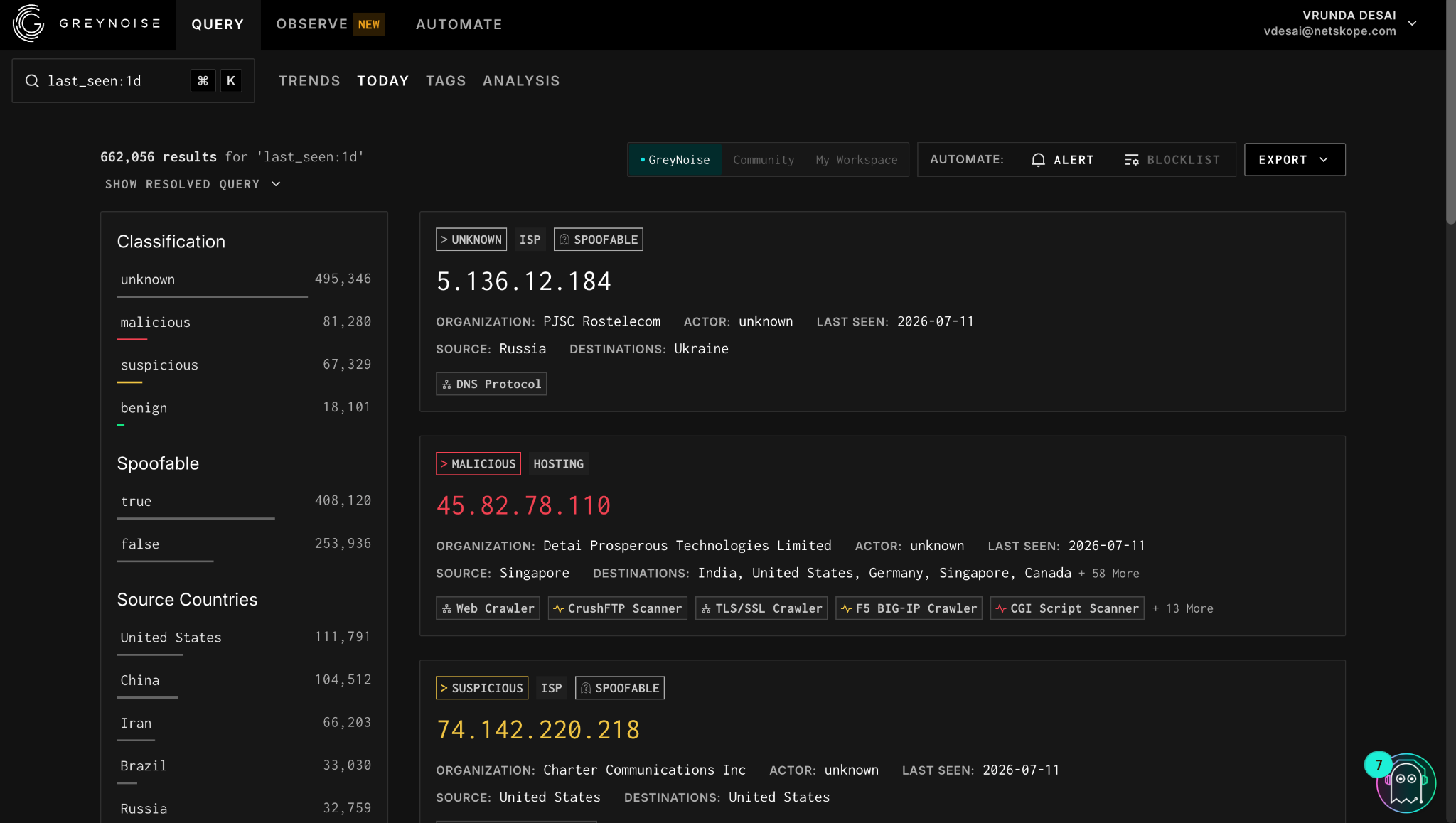The image size is (1456, 823).
Task: Open IP details for 45.82.78.110
Action: tap(524, 506)
